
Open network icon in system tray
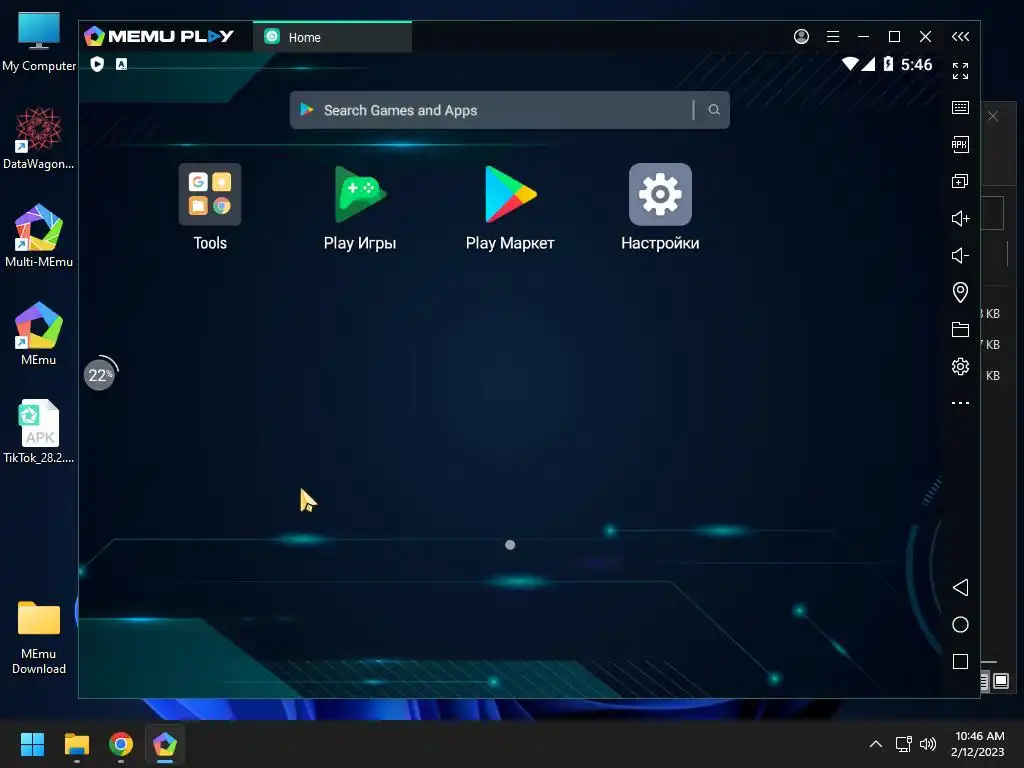(x=904, y=744)
